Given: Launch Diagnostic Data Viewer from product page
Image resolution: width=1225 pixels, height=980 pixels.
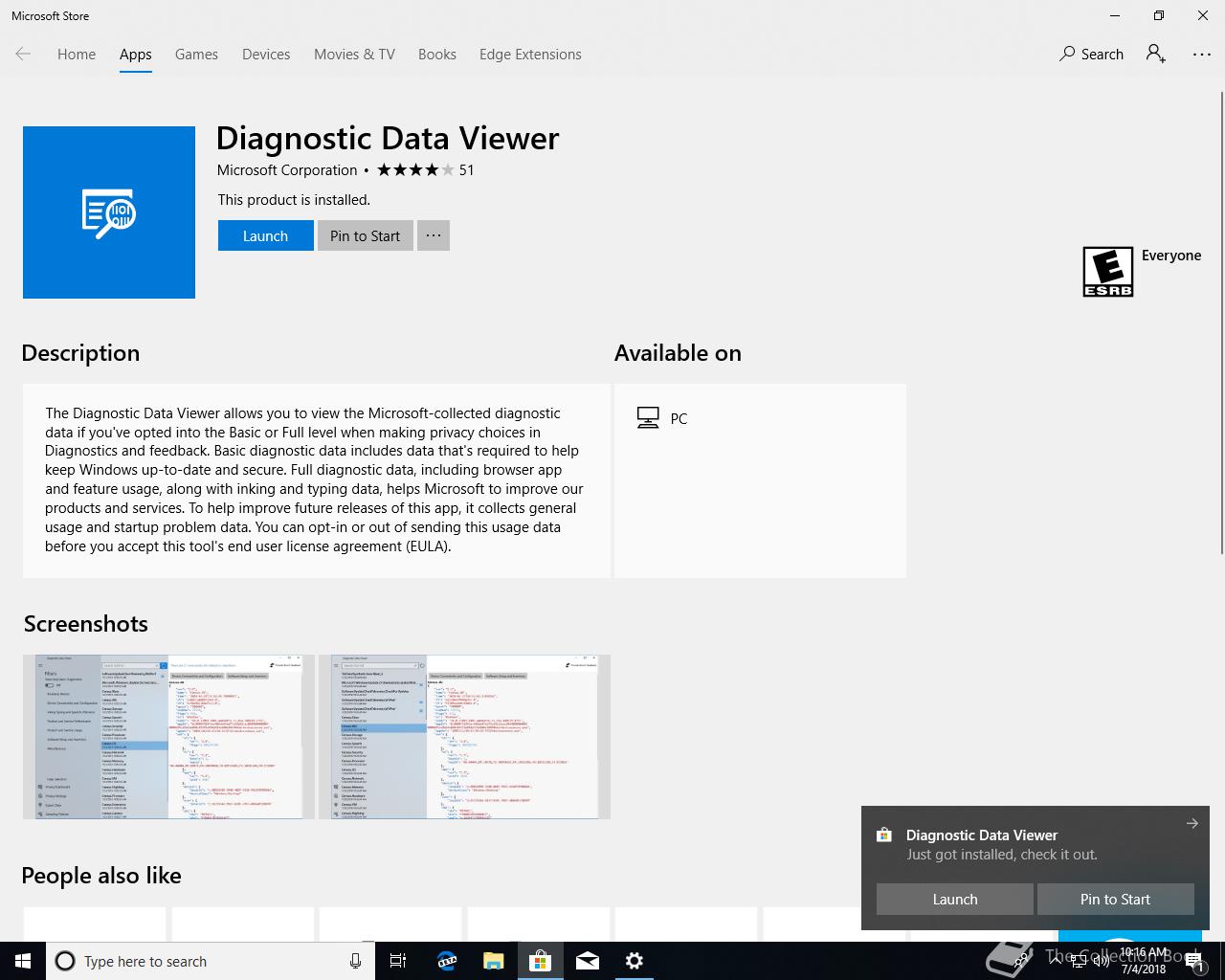Looking at the screenshot, I should [265, 235].
